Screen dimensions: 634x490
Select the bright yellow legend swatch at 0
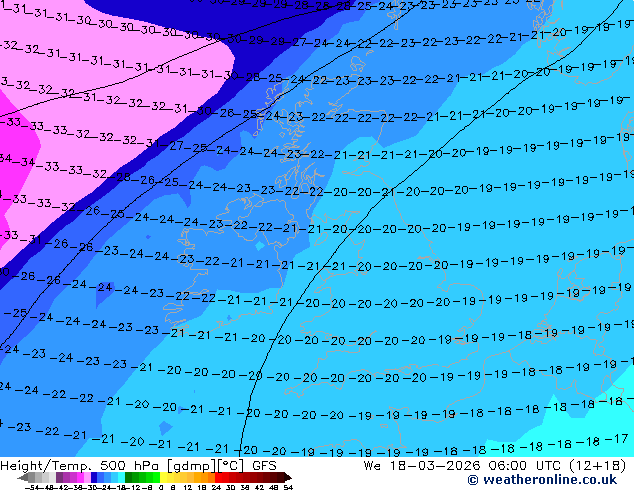pos(163,477)
